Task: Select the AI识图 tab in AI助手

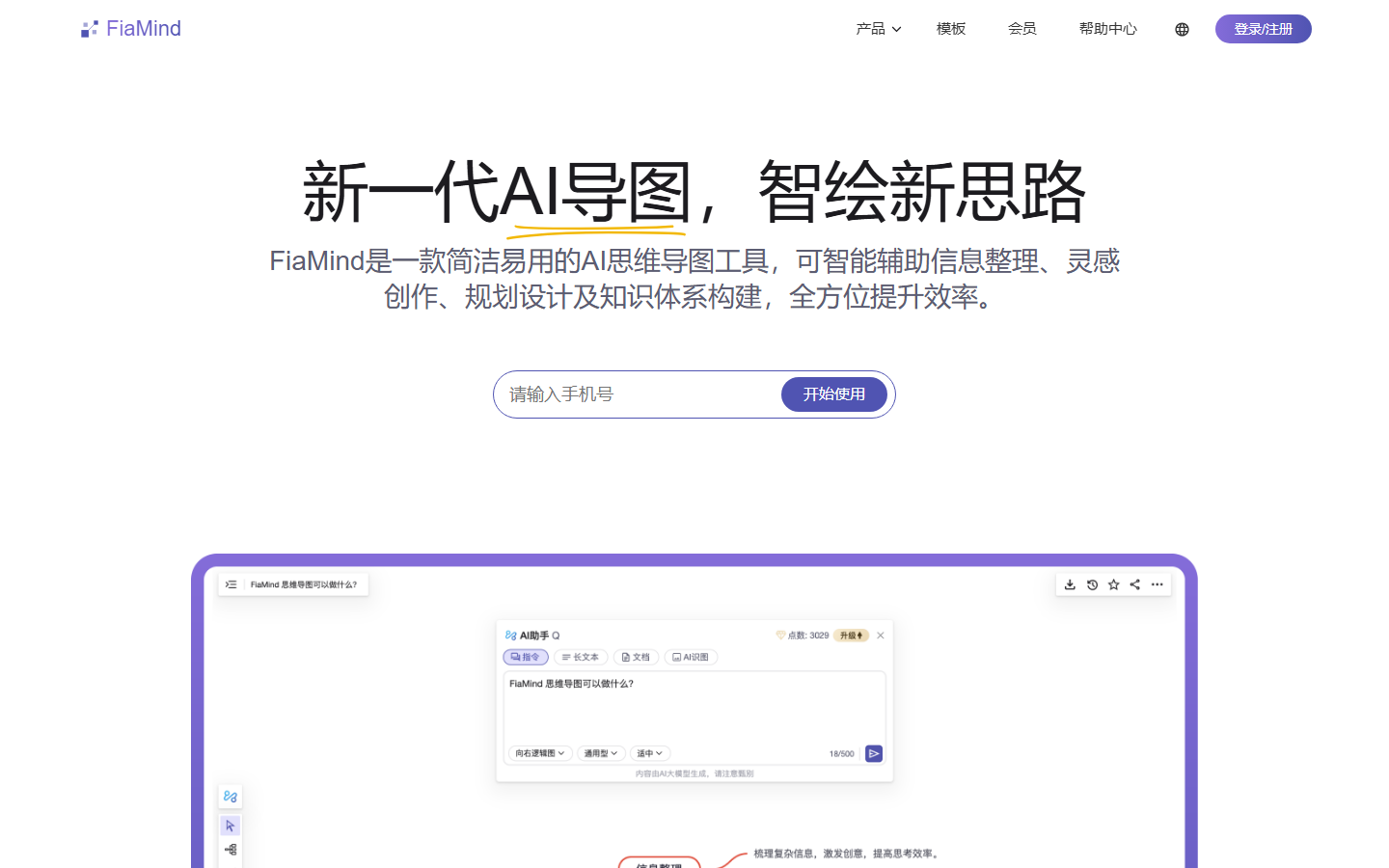Action: (691, 657)
